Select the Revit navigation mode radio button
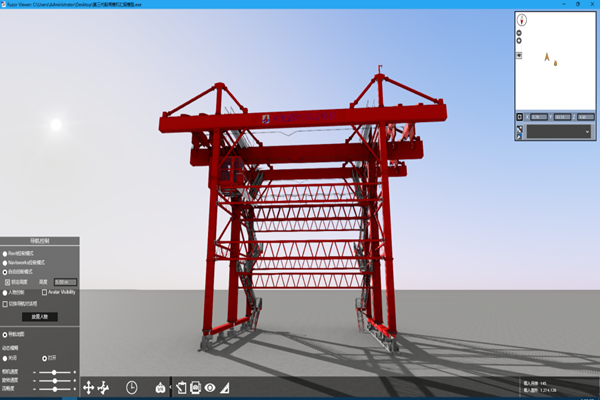Viewport: 600px width, 400px height. (x=5, y=253)
